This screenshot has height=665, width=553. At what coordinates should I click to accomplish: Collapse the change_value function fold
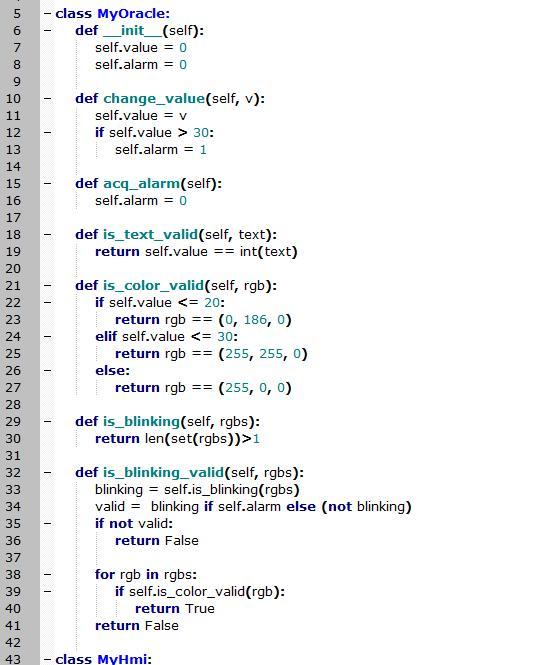point(47,99)
